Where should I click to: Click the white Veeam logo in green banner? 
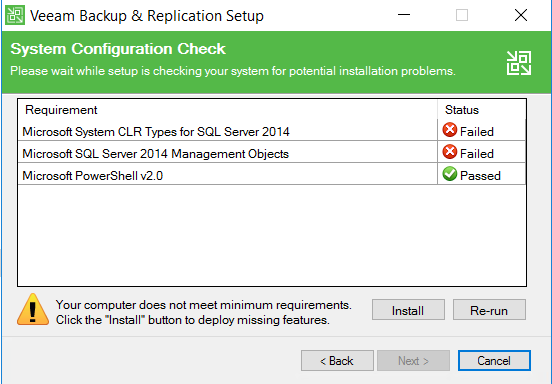pos(519,63)
